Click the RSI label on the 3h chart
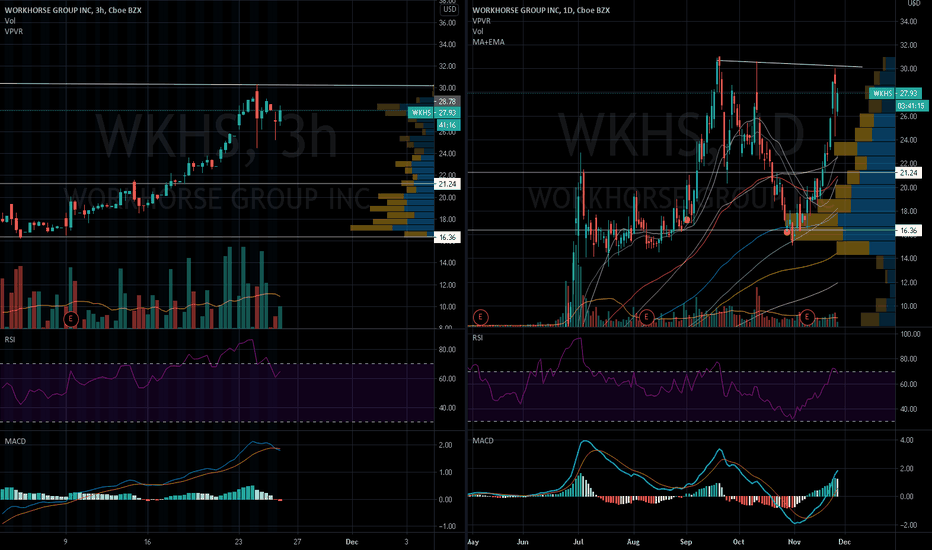Image resolution: width=932 pixels, height=550 pixels. (10, 340)
